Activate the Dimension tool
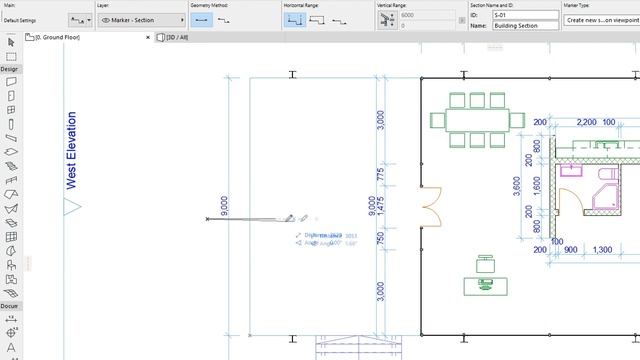This screenshot has height=360, width=640. coord(11,319)
